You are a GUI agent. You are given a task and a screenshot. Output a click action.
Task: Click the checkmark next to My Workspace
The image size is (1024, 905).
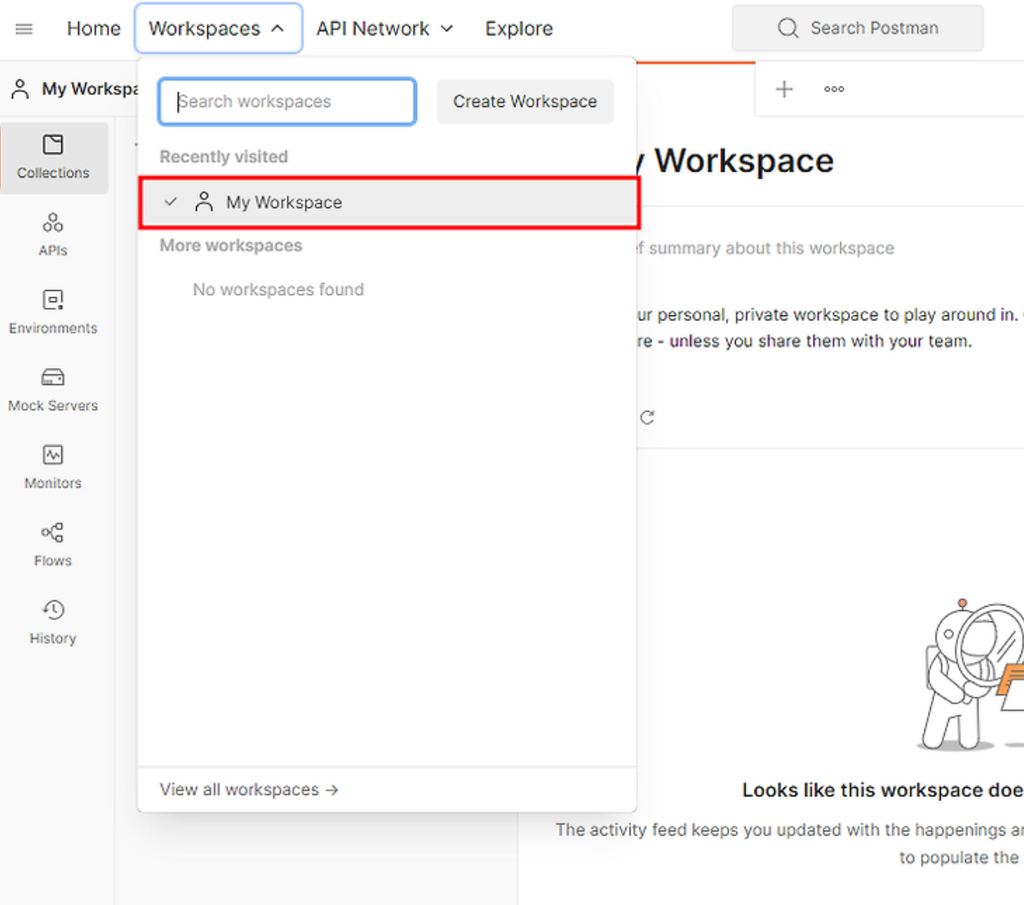(170, 202)
